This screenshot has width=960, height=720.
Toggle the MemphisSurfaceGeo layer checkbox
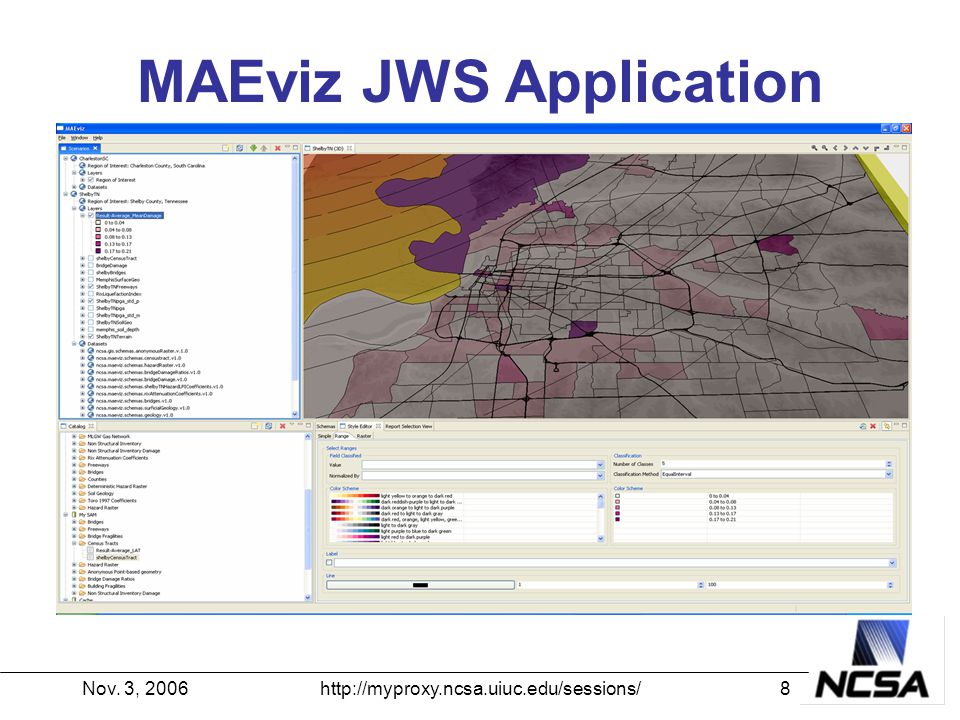(x=91, y=280)
